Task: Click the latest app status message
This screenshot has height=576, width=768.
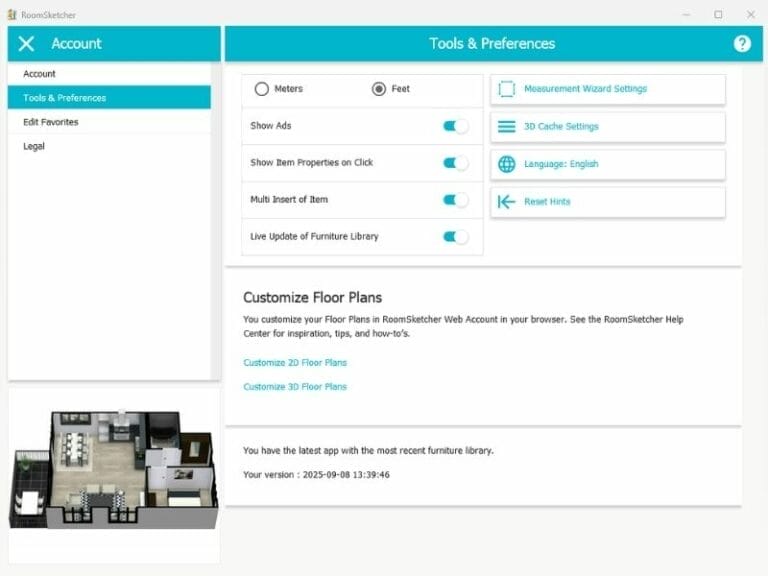Action: click(368, 451)
